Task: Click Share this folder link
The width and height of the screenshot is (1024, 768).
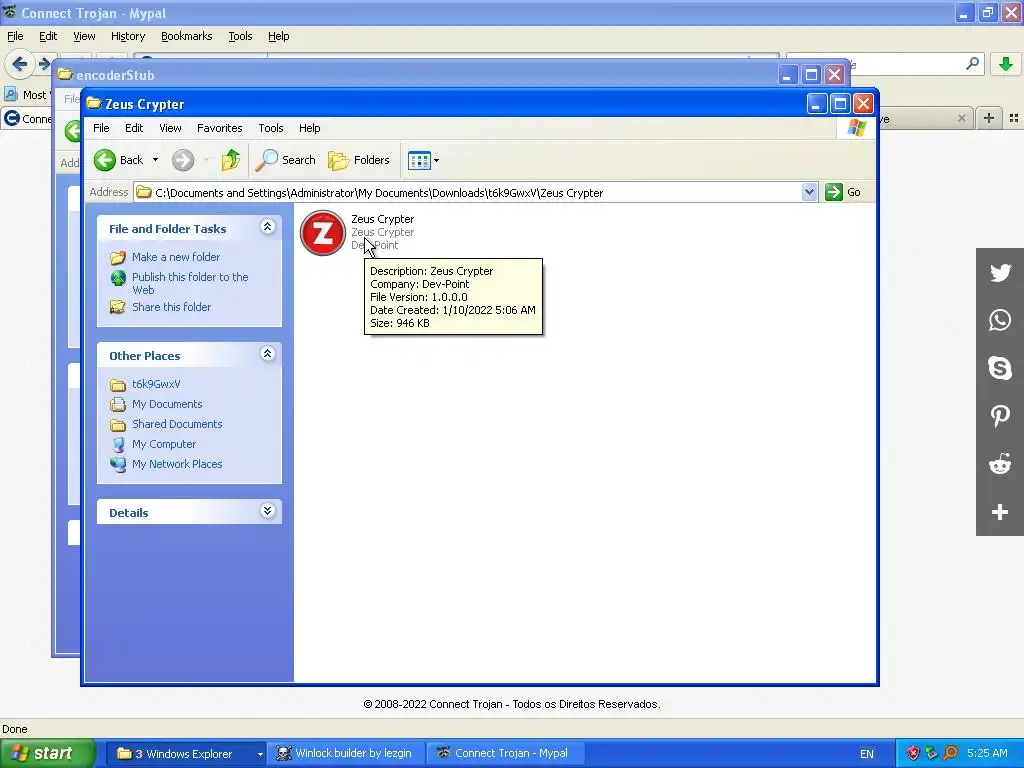Action: (x=171, y=307)
